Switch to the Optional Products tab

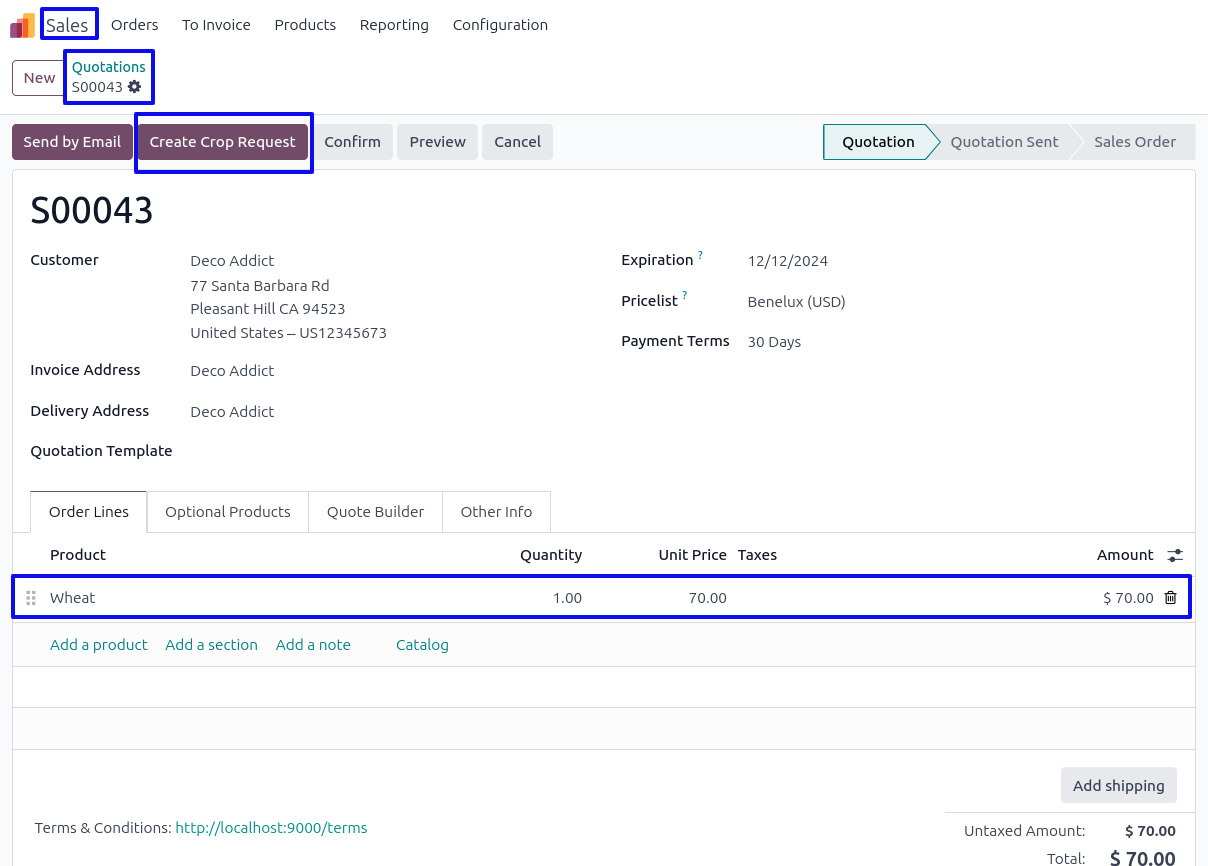(227, 512)
